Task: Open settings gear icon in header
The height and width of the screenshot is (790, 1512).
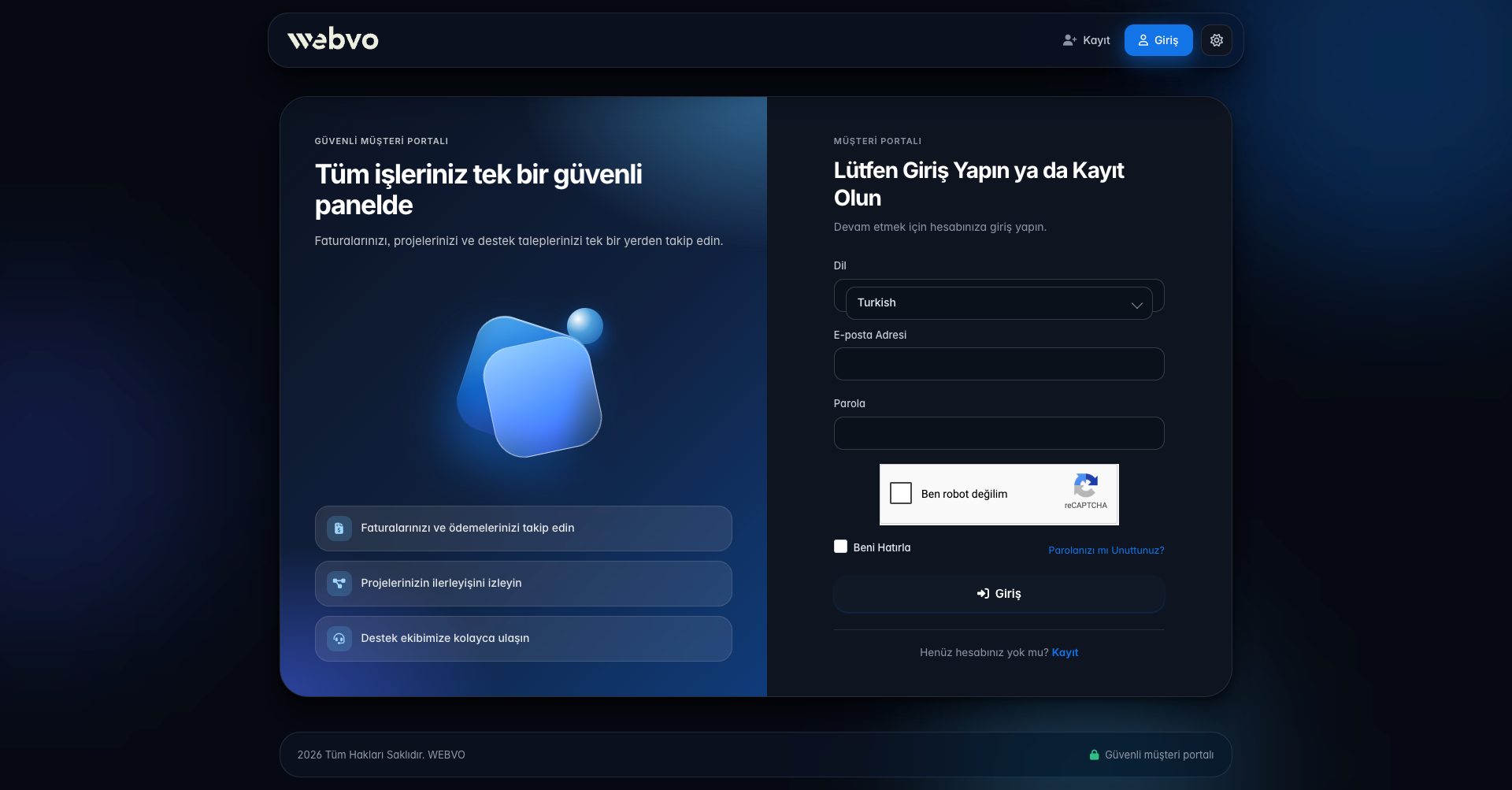Action: (x=1216, y=40)
